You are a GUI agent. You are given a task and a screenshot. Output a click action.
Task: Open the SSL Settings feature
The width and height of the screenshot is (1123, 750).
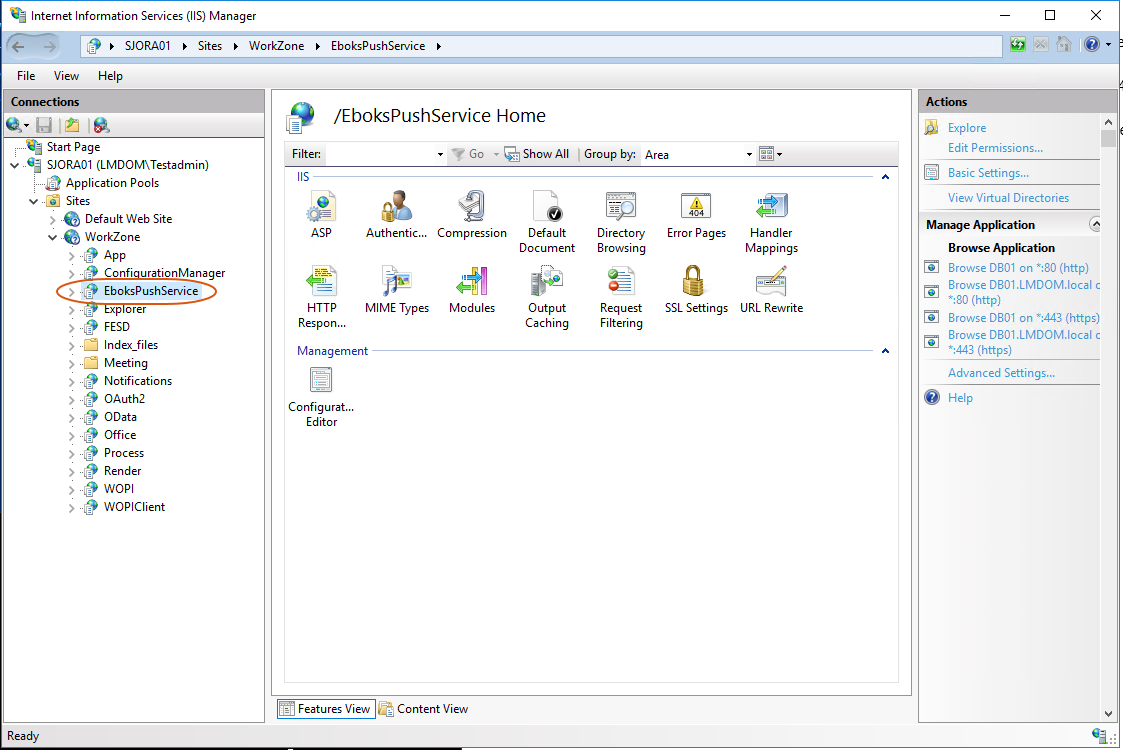pyautogui.click(x=696, y=290)
